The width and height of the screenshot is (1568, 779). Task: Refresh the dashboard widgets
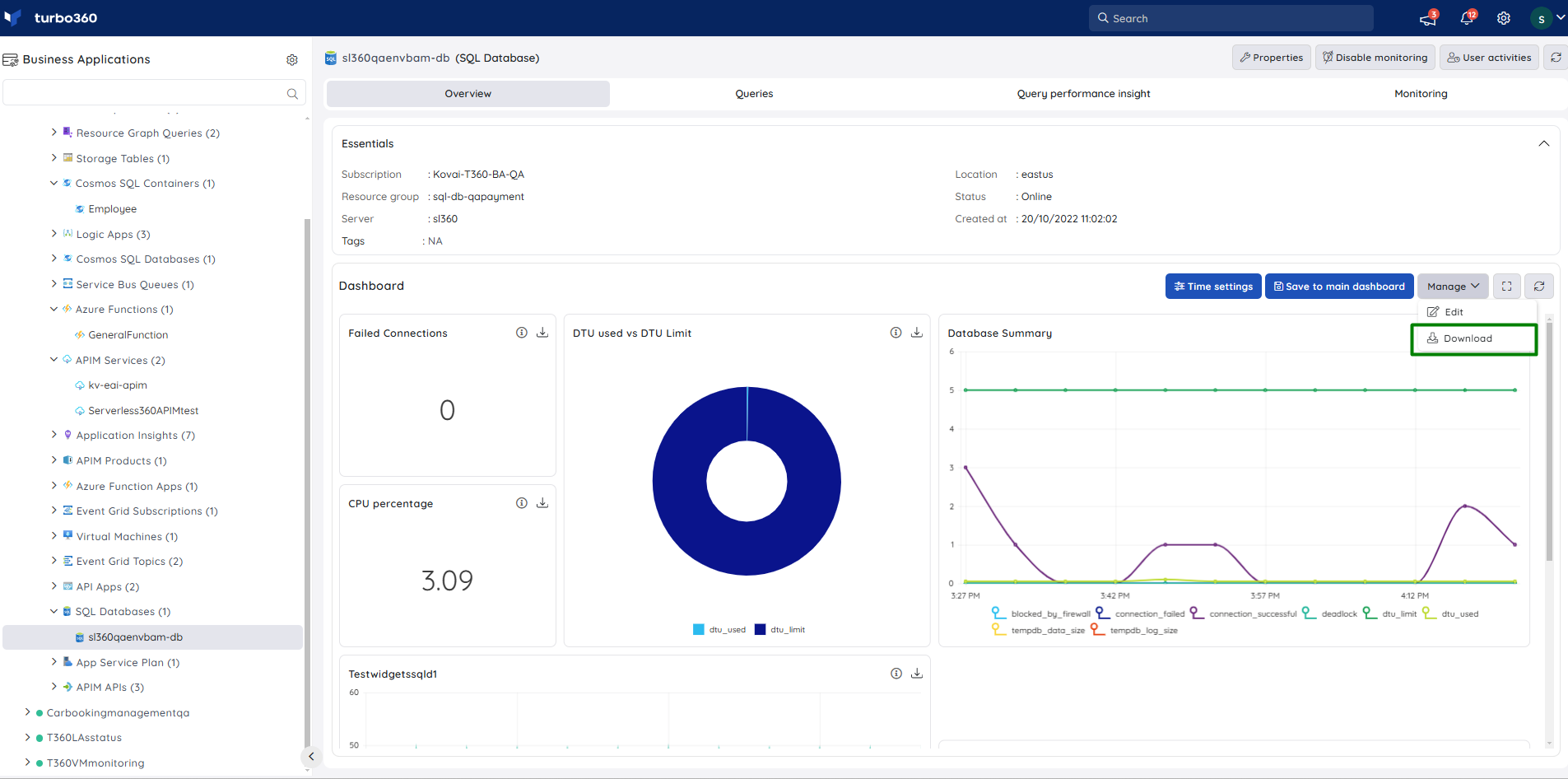tap(1539, 287)
